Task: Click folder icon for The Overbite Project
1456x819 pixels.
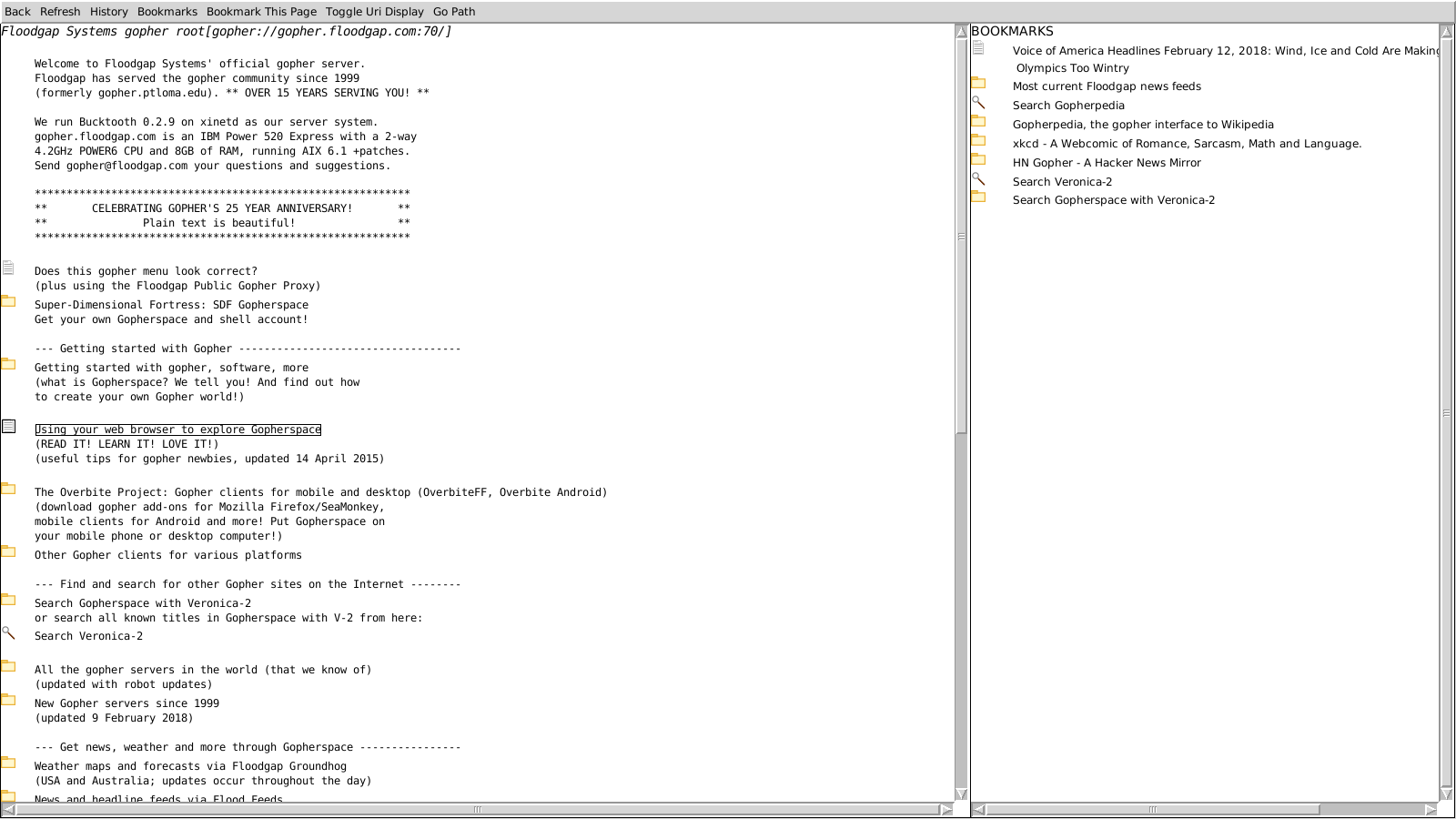Action: click(x=8, y=489)
